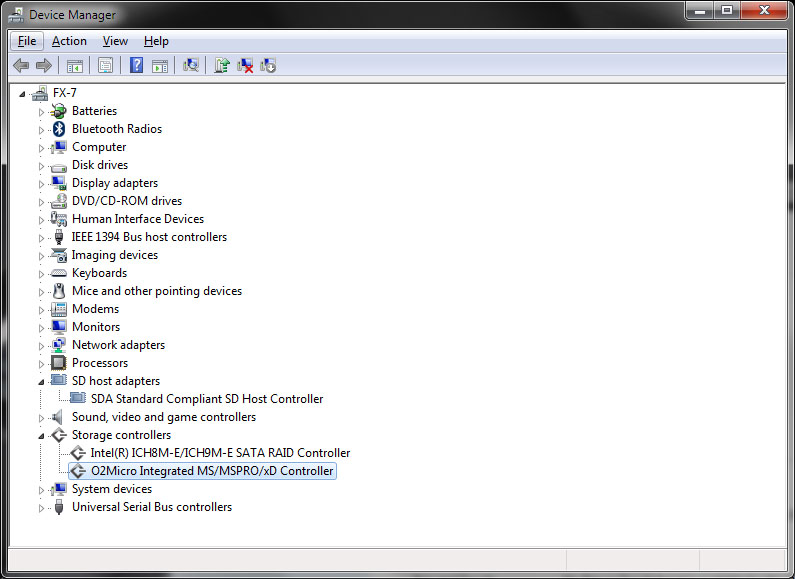This screenshot has height=579, width=795.
Task: Expand Universal Serial Bus controllers arrow
Action: click(41, 508)
